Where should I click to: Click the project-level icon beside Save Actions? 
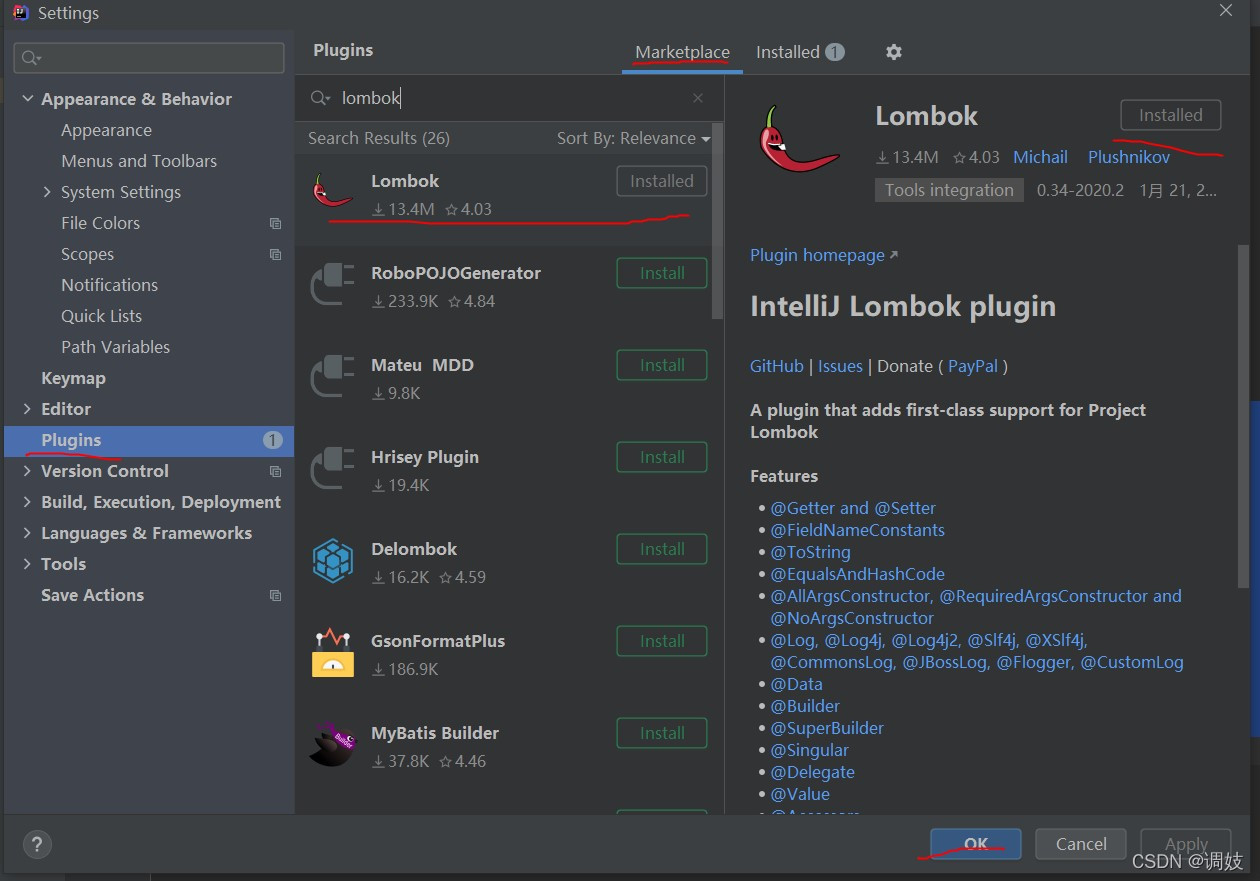275,595
